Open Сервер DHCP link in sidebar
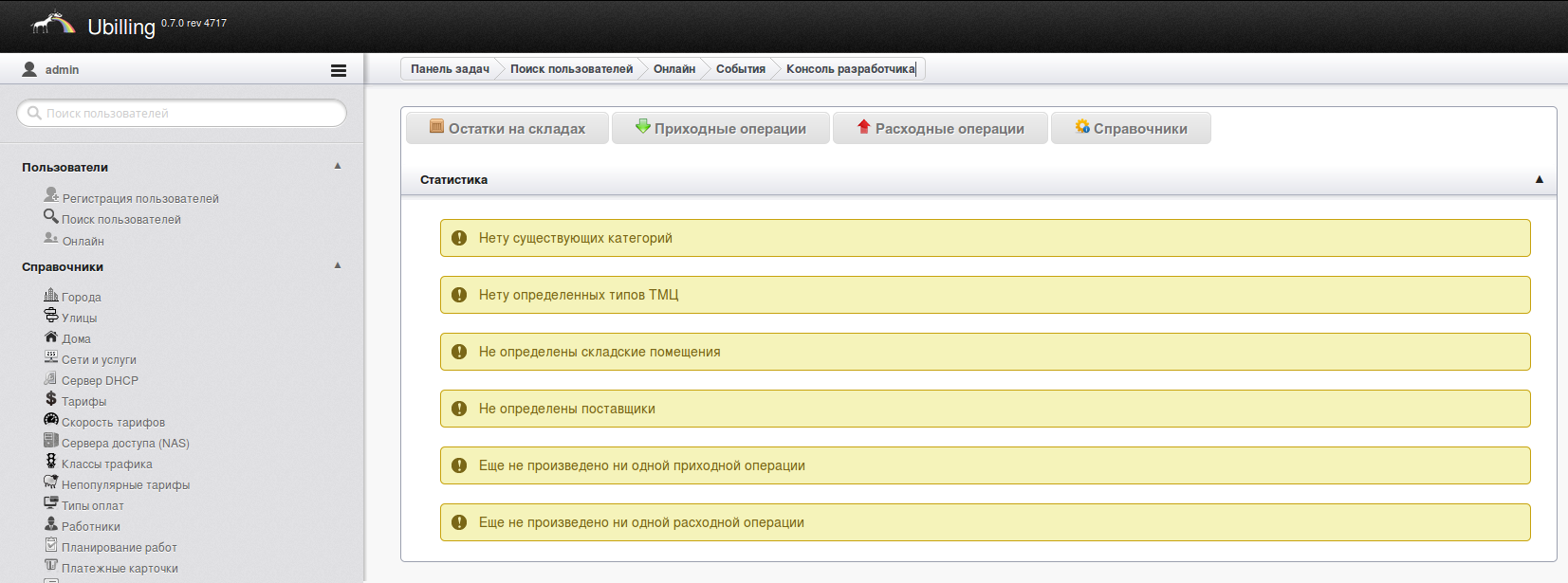The width and height of the screenshot is (1568, 583). point(100,381)
